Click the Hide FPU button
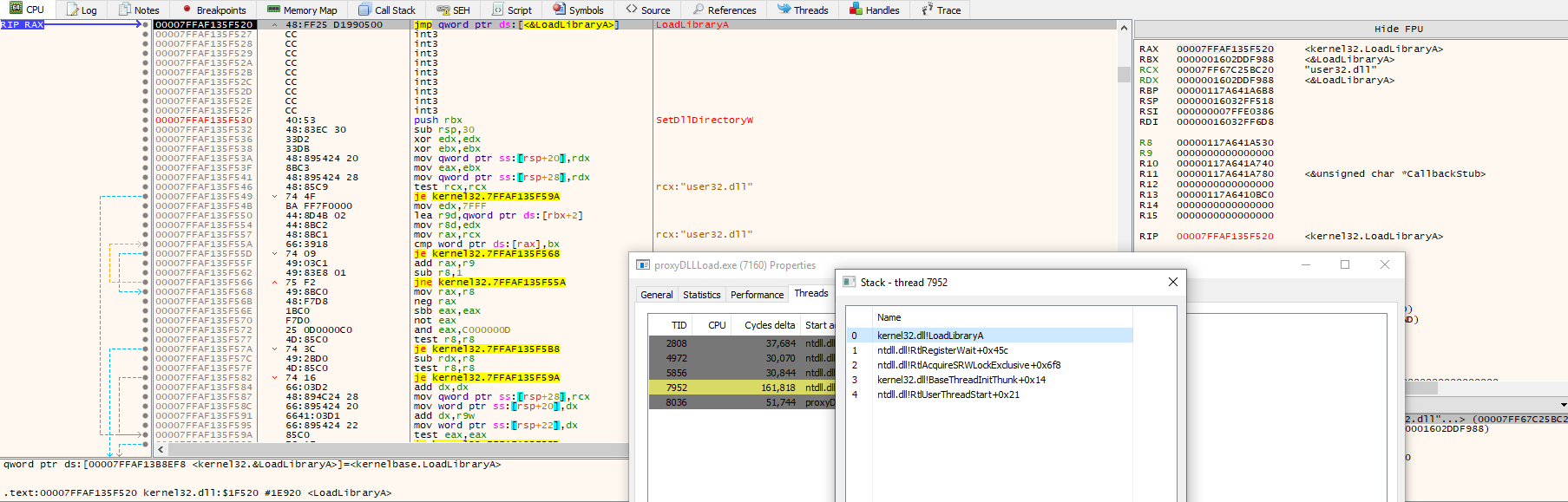The image size is (1568, 502). (x=1399, y=29)
